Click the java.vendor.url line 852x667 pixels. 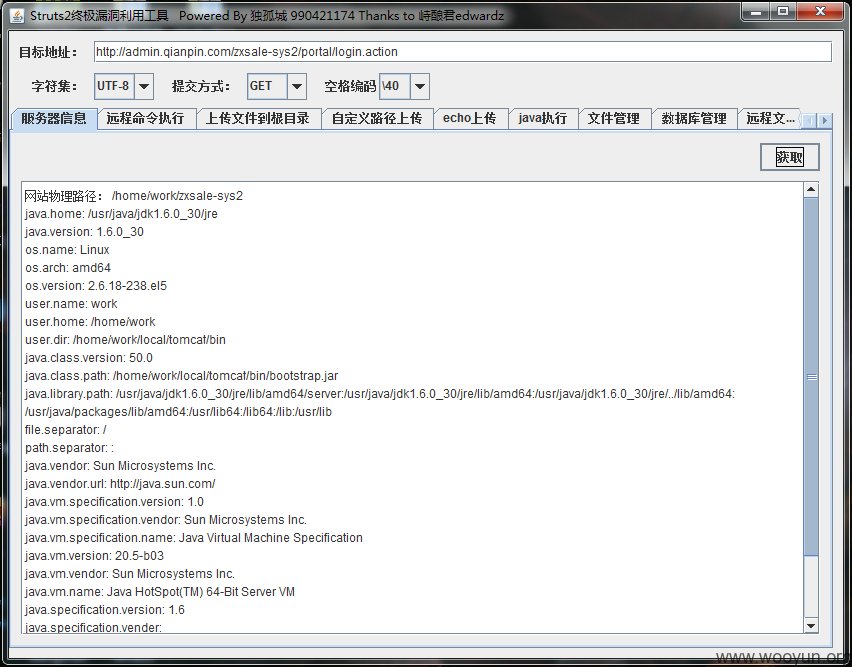click(120, 483)
